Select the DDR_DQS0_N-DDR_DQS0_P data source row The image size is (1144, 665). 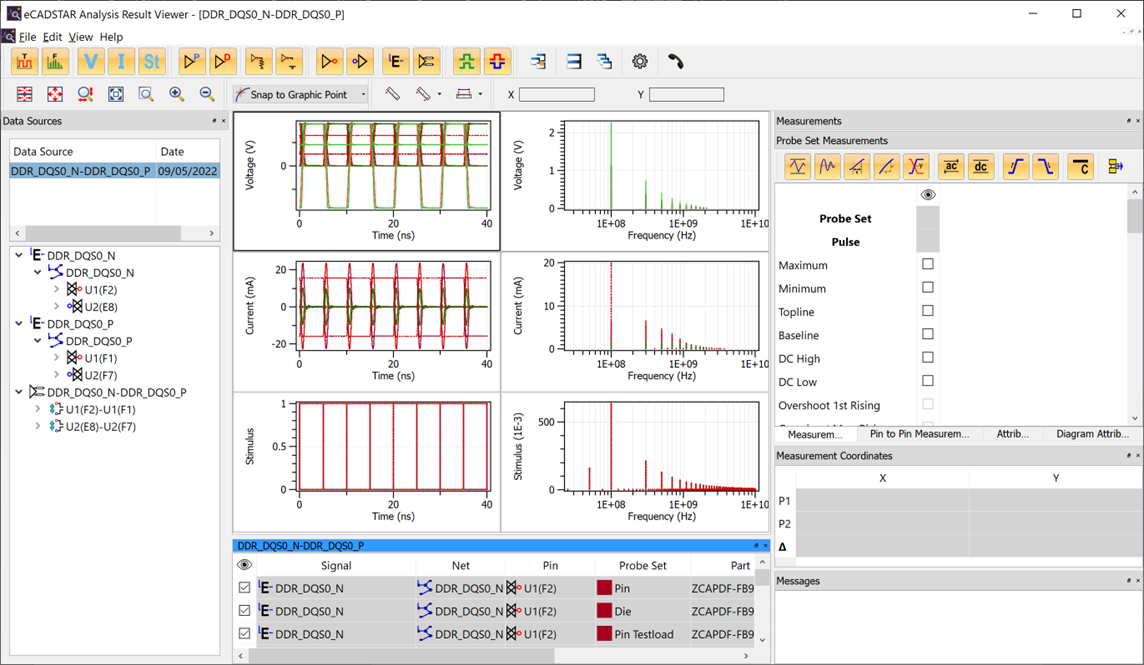tap(115, 171)
